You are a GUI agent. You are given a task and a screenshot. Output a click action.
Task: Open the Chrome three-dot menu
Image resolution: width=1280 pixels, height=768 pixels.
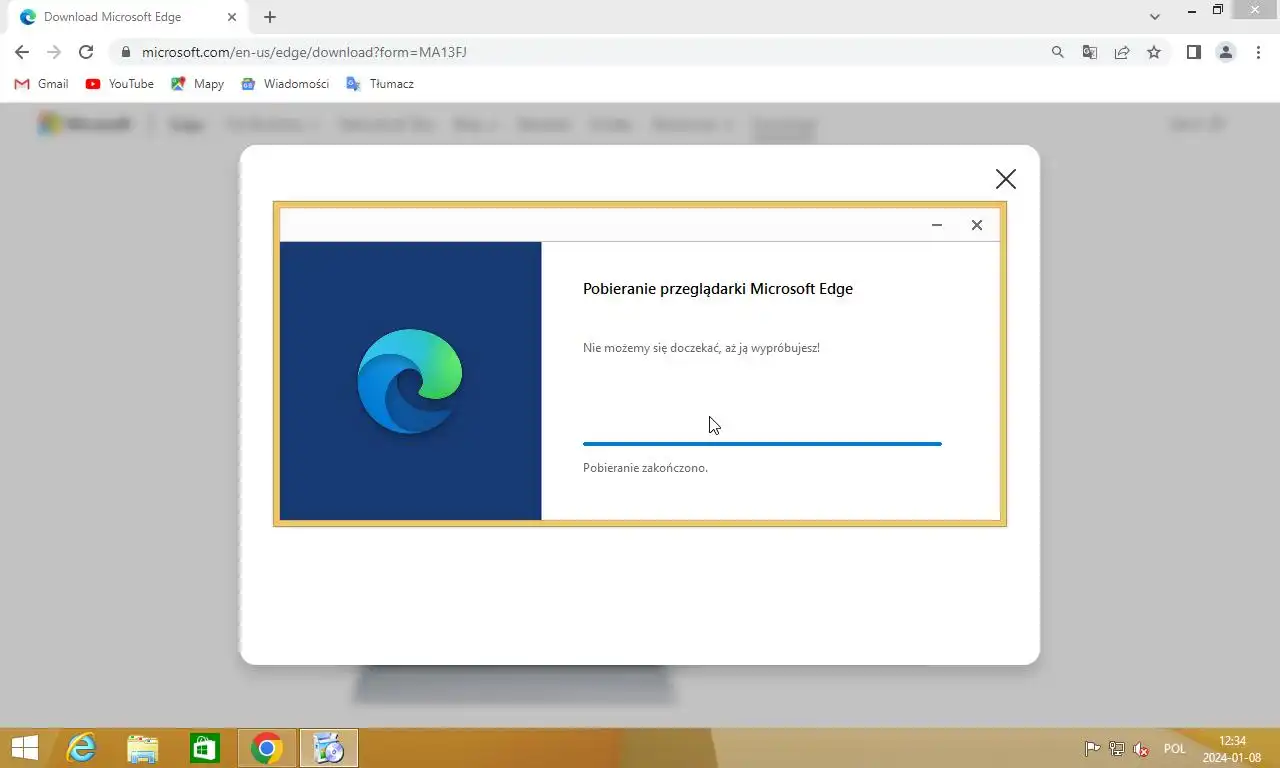pos(1258,52)
